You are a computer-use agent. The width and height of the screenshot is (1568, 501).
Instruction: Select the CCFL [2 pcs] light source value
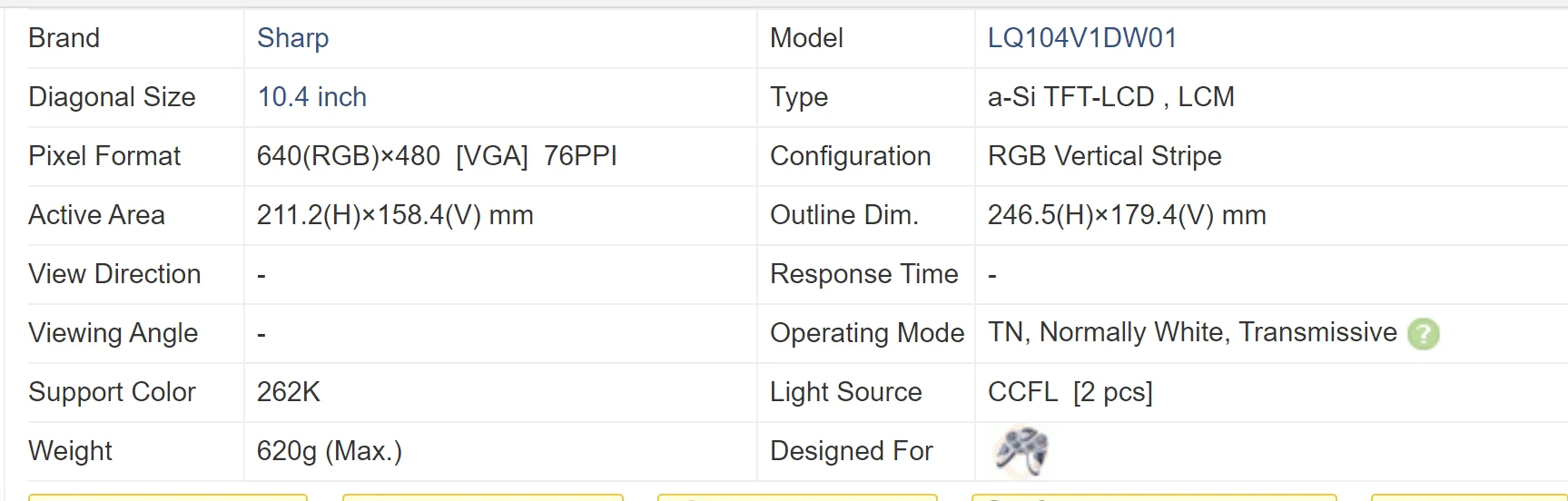pyautogui.click(x=1070, y=392)
